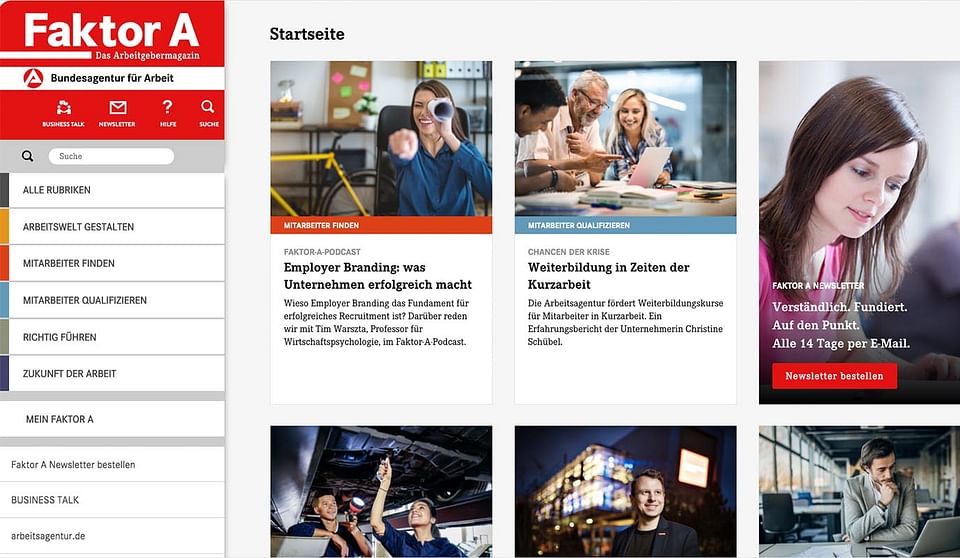Open Mitarbeiter qualifizieren in sidebar menu
This screenshot has height=558, width=960.
click(112, 300)
